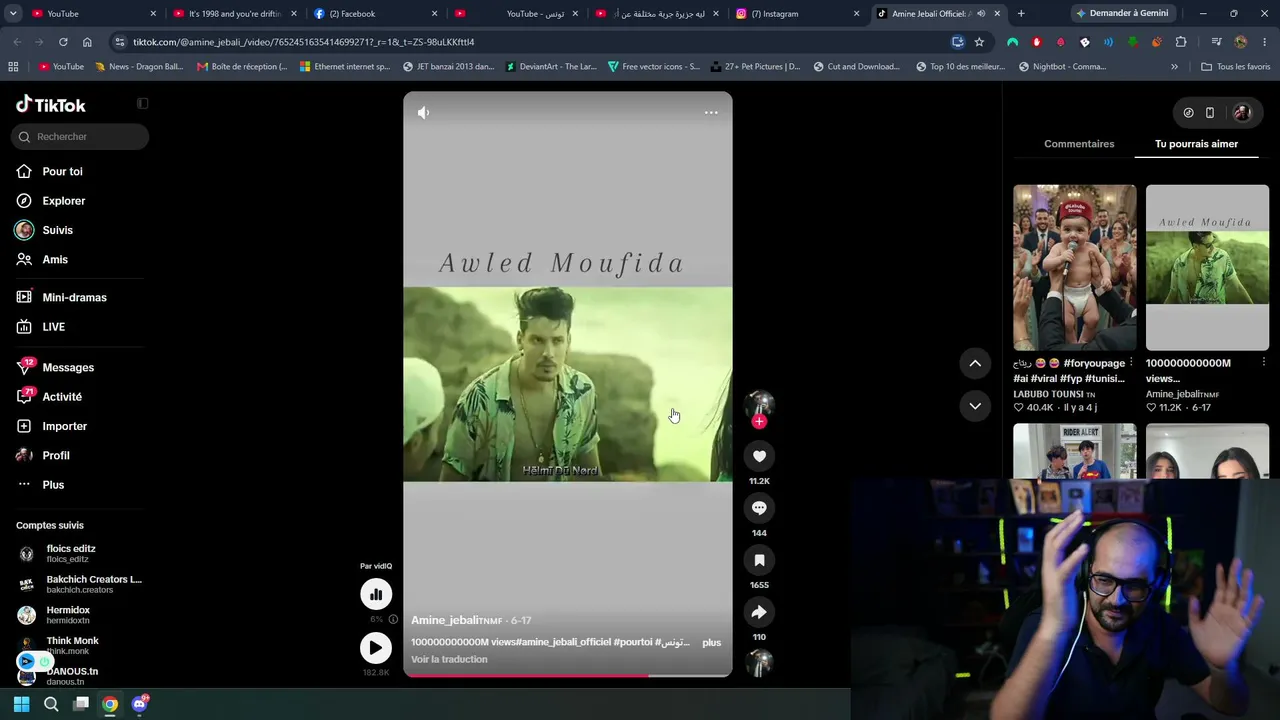Open the Chrome media controls icon
This screenshot has width=1280, height=720.
[x=1216, y=42]
